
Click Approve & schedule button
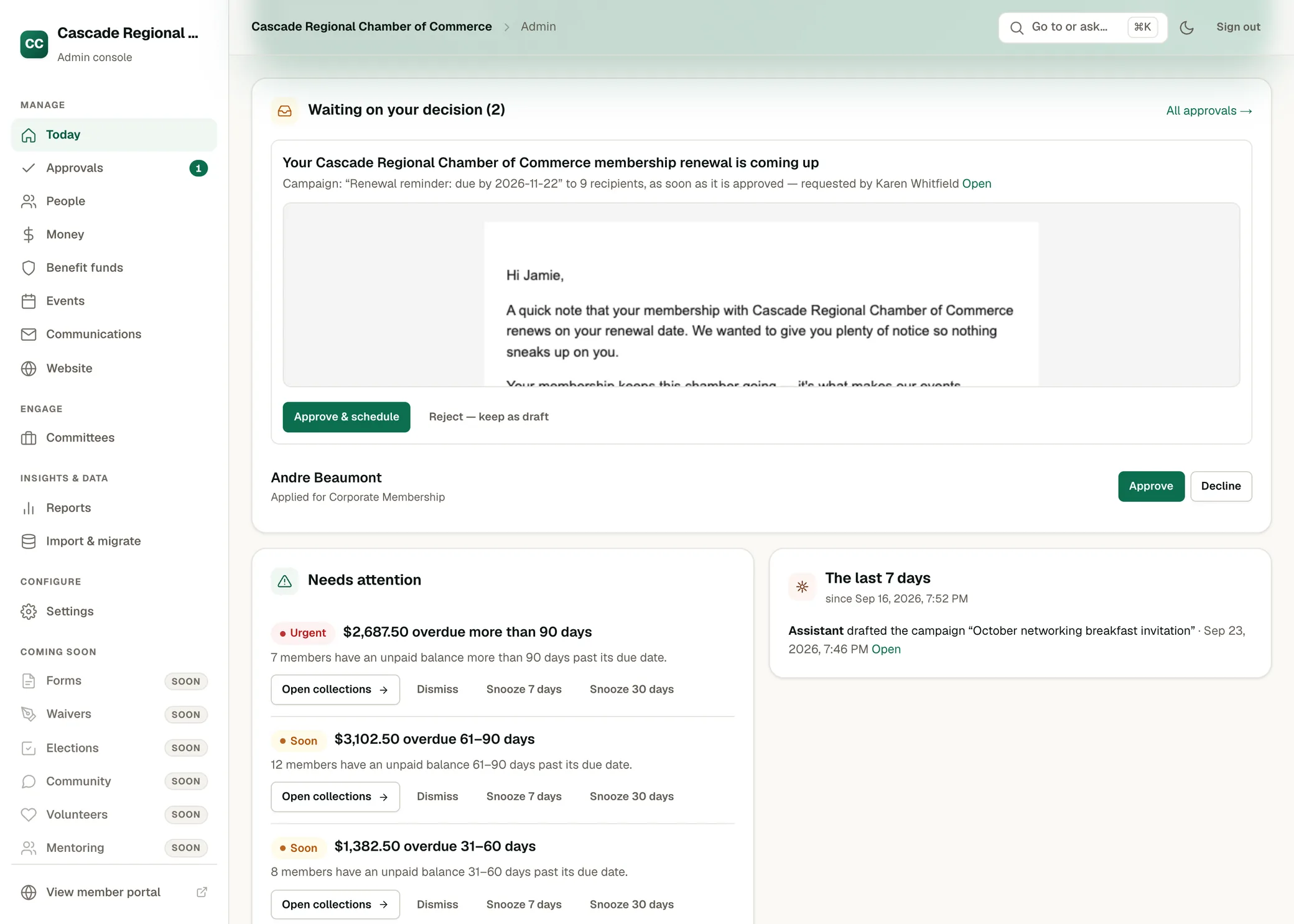[x=347, y=417]
